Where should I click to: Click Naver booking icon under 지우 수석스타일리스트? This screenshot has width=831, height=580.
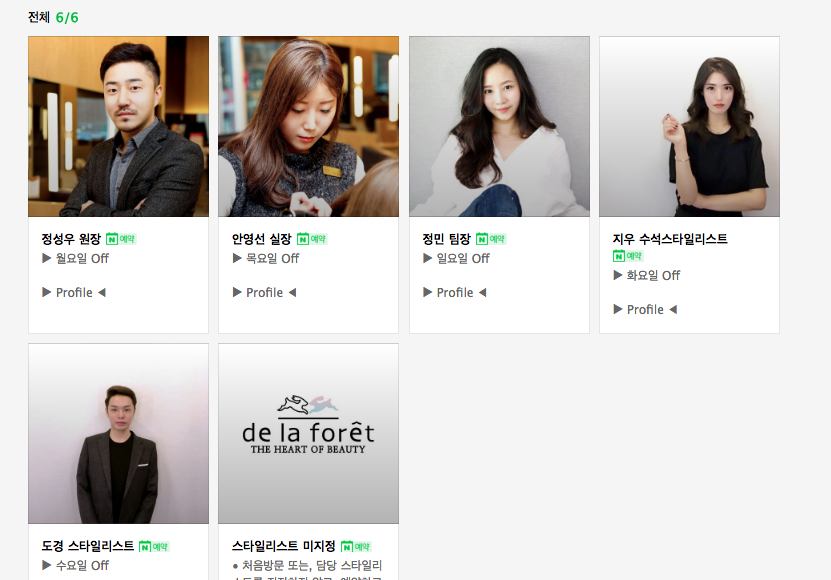pyautogui.click(x=627, y=256)
